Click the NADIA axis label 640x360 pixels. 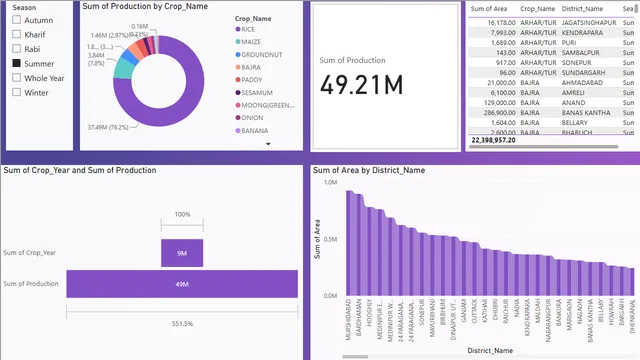[516, 308]
